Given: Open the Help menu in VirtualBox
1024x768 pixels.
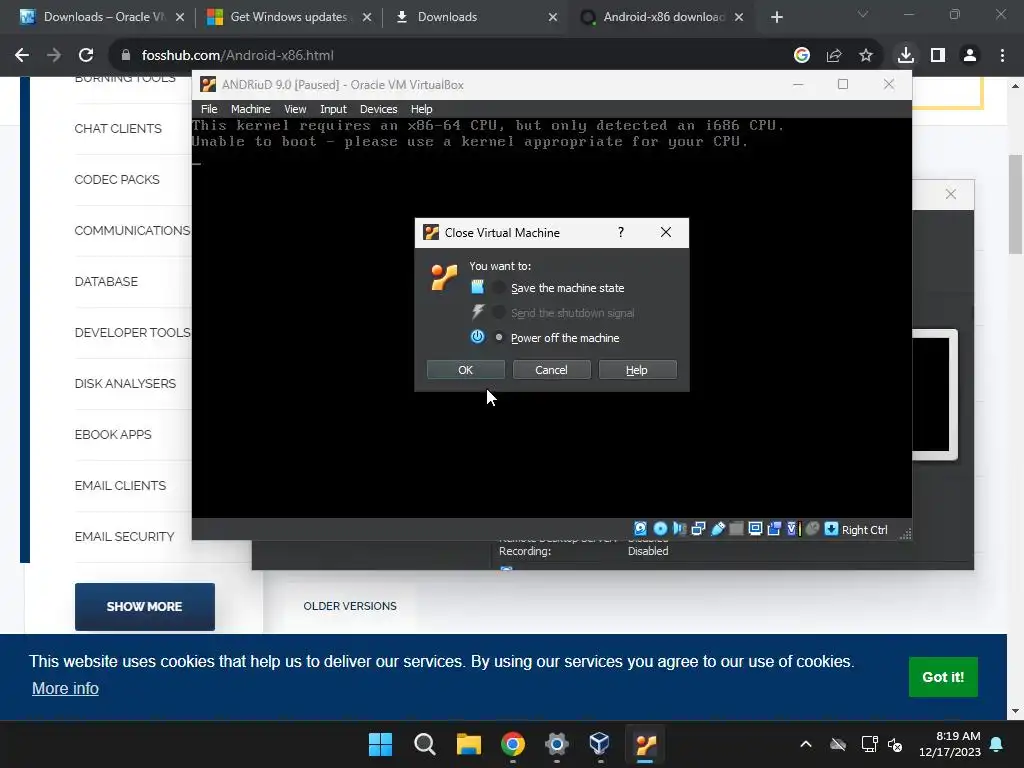Looking at the screenshot, I should 421,109.
